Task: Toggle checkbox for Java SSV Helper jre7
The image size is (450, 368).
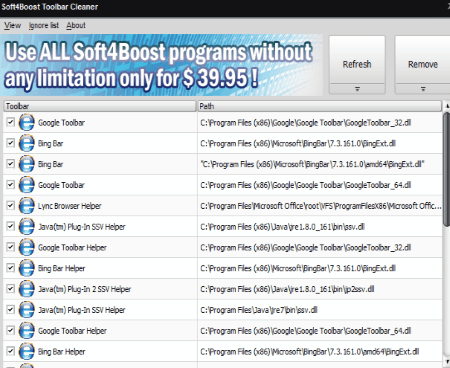Action: [x=10, y=309]
